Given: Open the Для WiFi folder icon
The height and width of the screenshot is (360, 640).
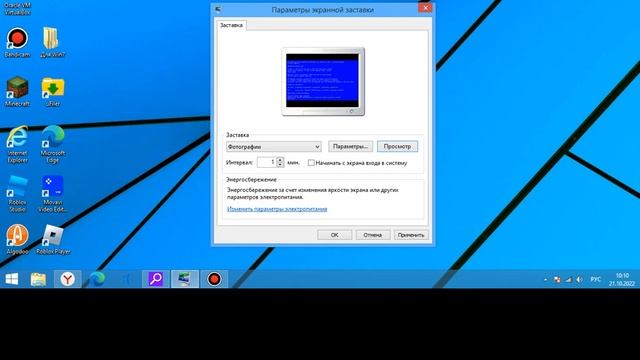Looking at the screenshot, I should point(52,42).
